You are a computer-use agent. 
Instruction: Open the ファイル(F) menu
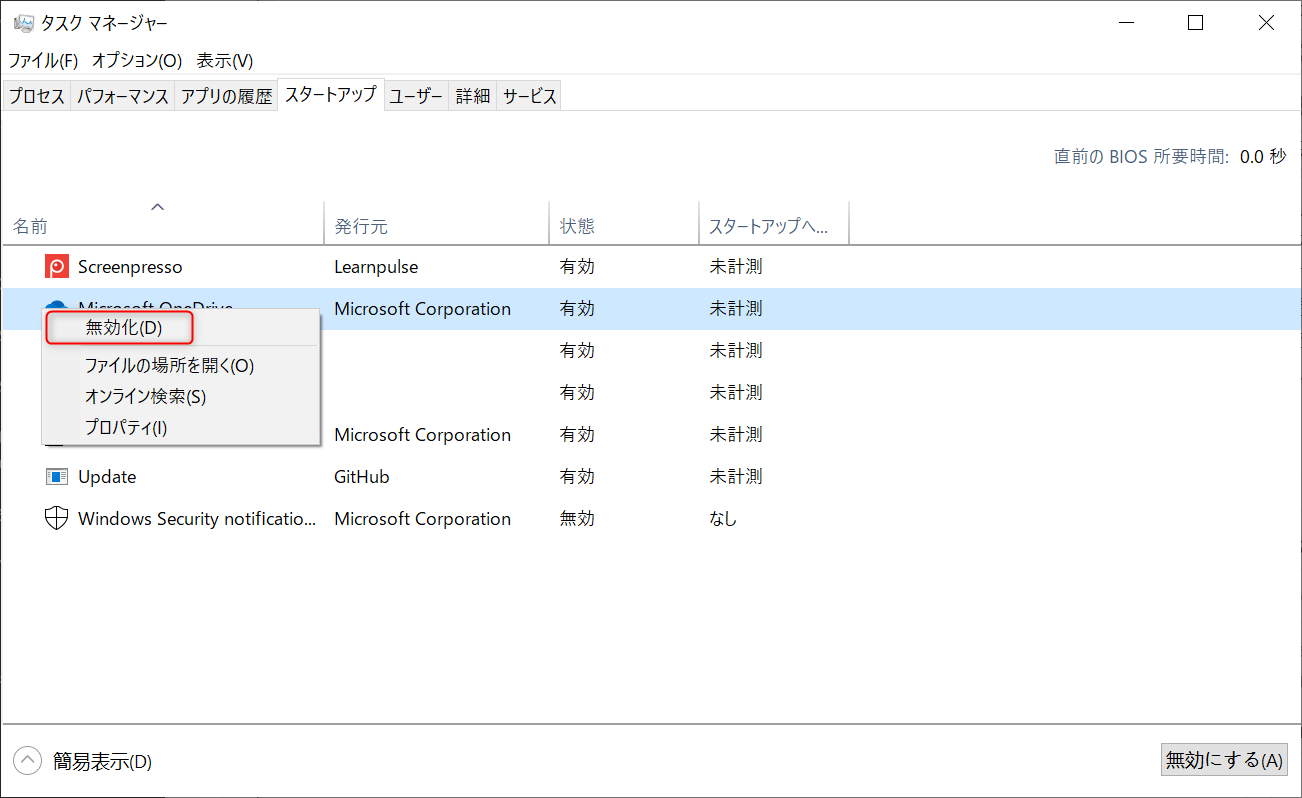(x=43, y=60)
